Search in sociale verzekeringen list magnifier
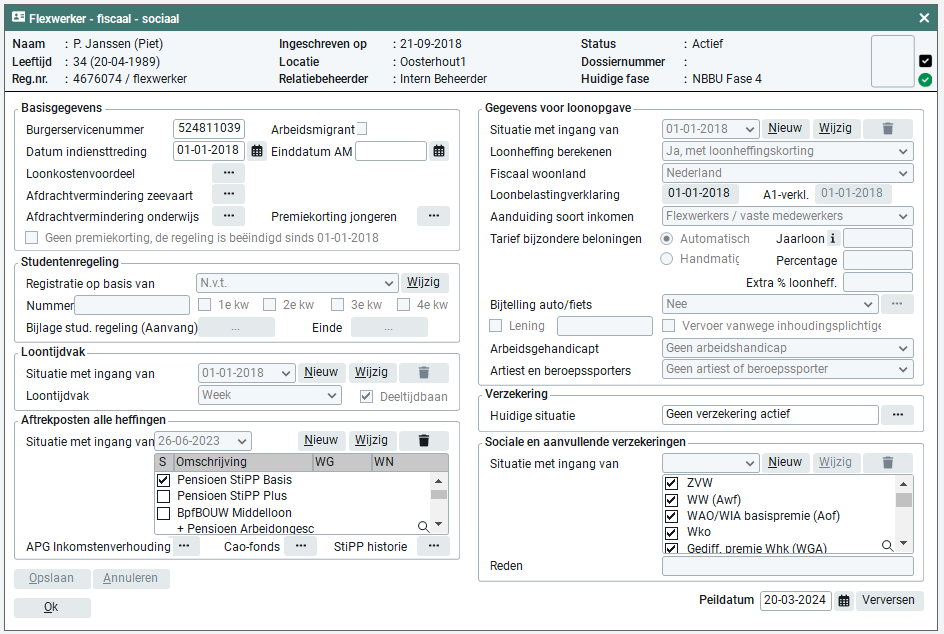 (x=887, y=545)
